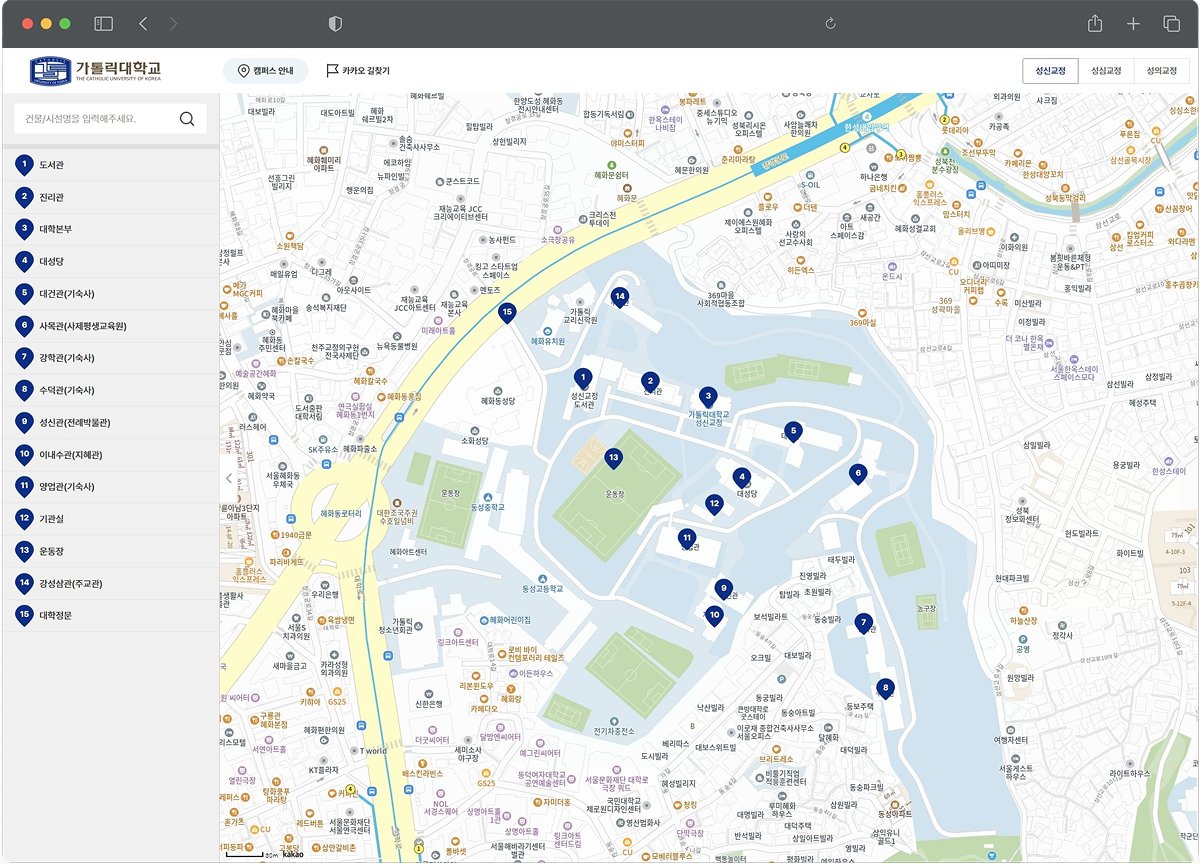Click the search magnifier icon in the sidebar
This screenshot has height=864, width=1200.
click(187, 119)
